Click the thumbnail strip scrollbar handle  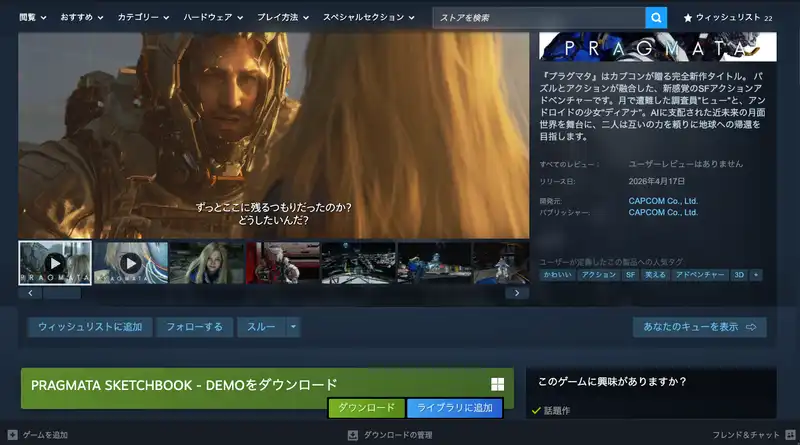[62, 293]
